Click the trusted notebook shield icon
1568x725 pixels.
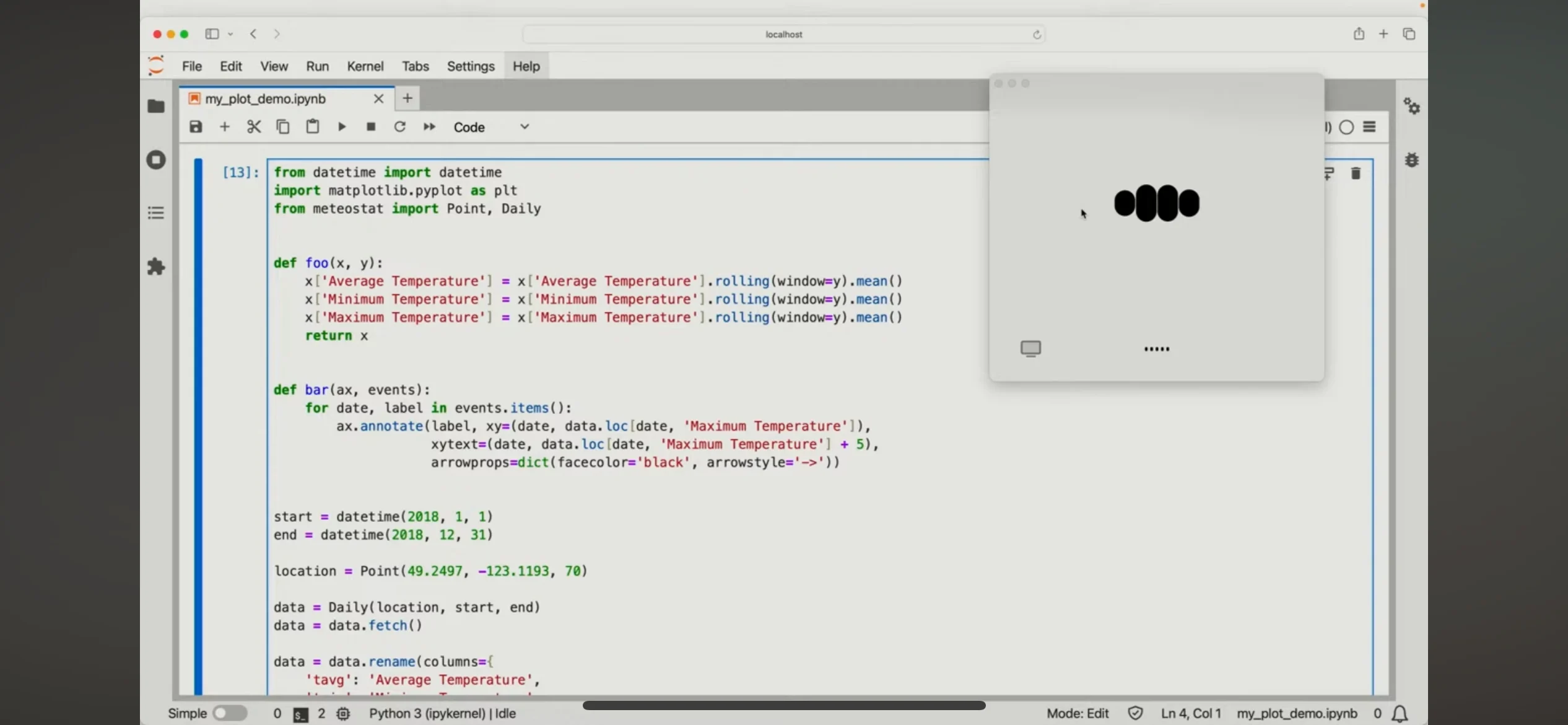[1135, 713]
